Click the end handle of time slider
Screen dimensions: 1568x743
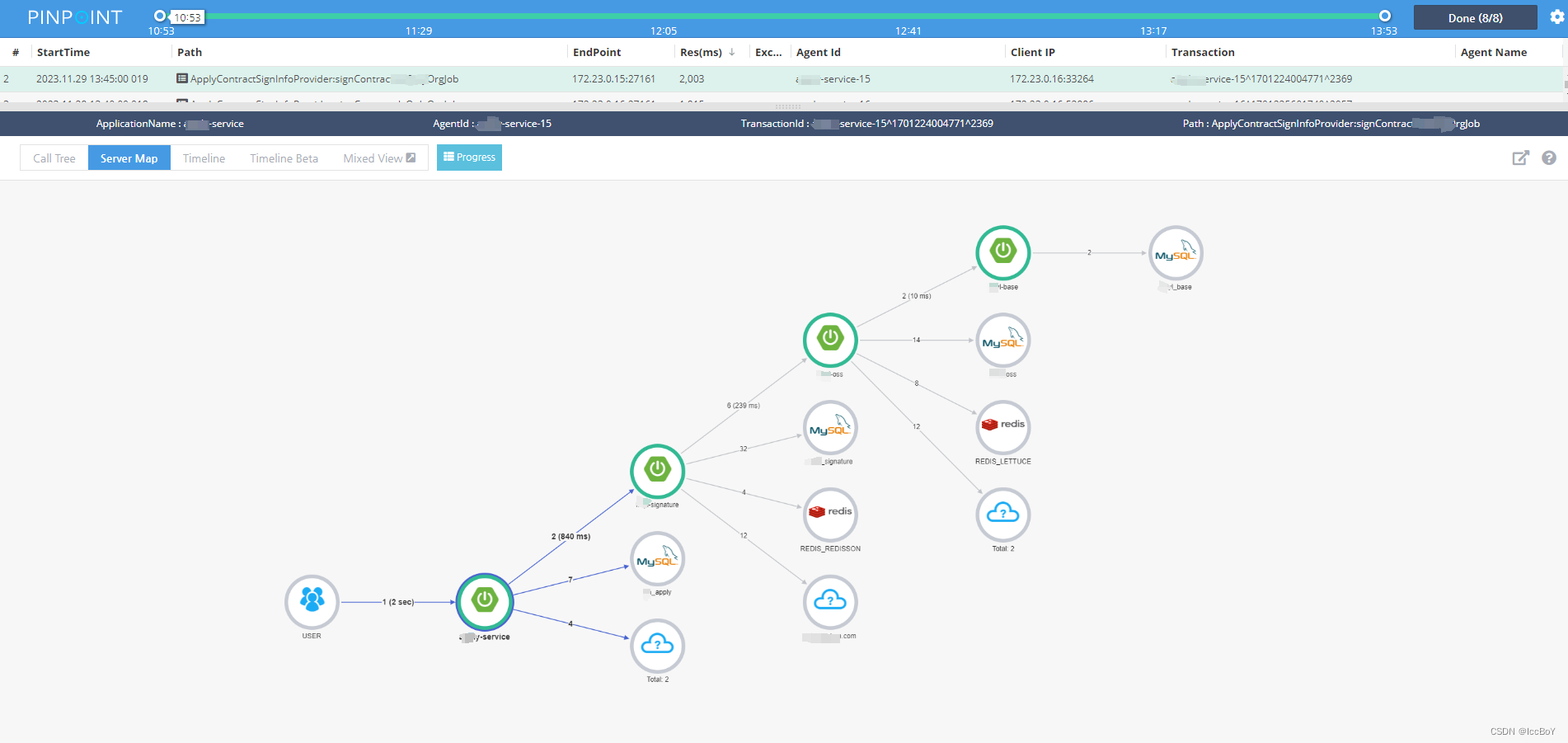[x=1385, y=16]
